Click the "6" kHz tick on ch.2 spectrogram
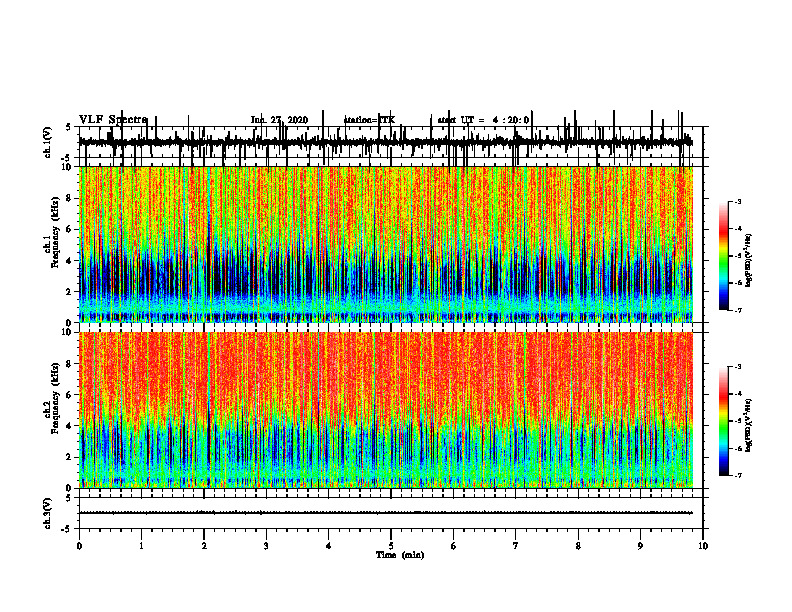792x612 pixels. pyautogui.click(x=70, y=395)
